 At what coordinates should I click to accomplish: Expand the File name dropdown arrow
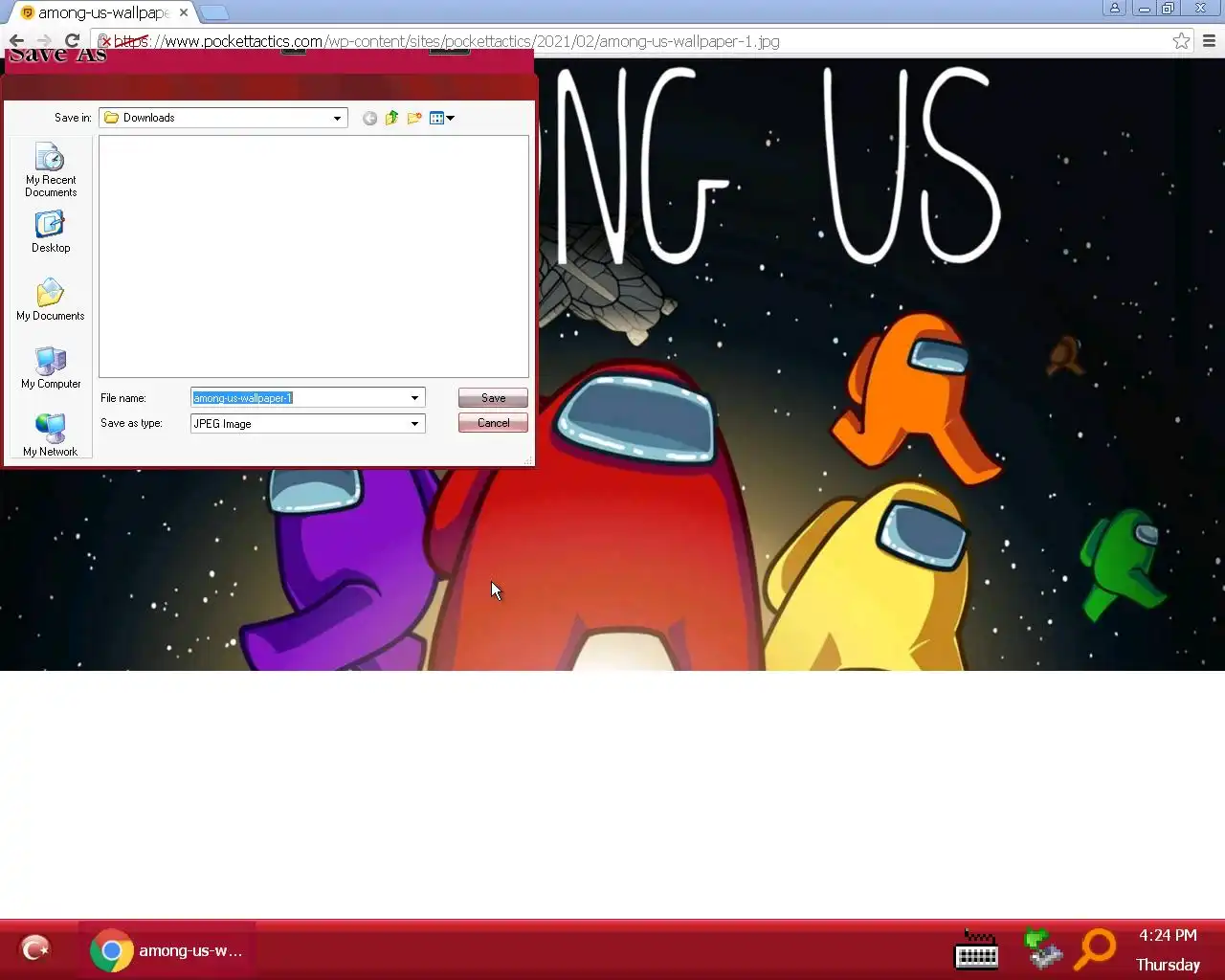[414, 397]
